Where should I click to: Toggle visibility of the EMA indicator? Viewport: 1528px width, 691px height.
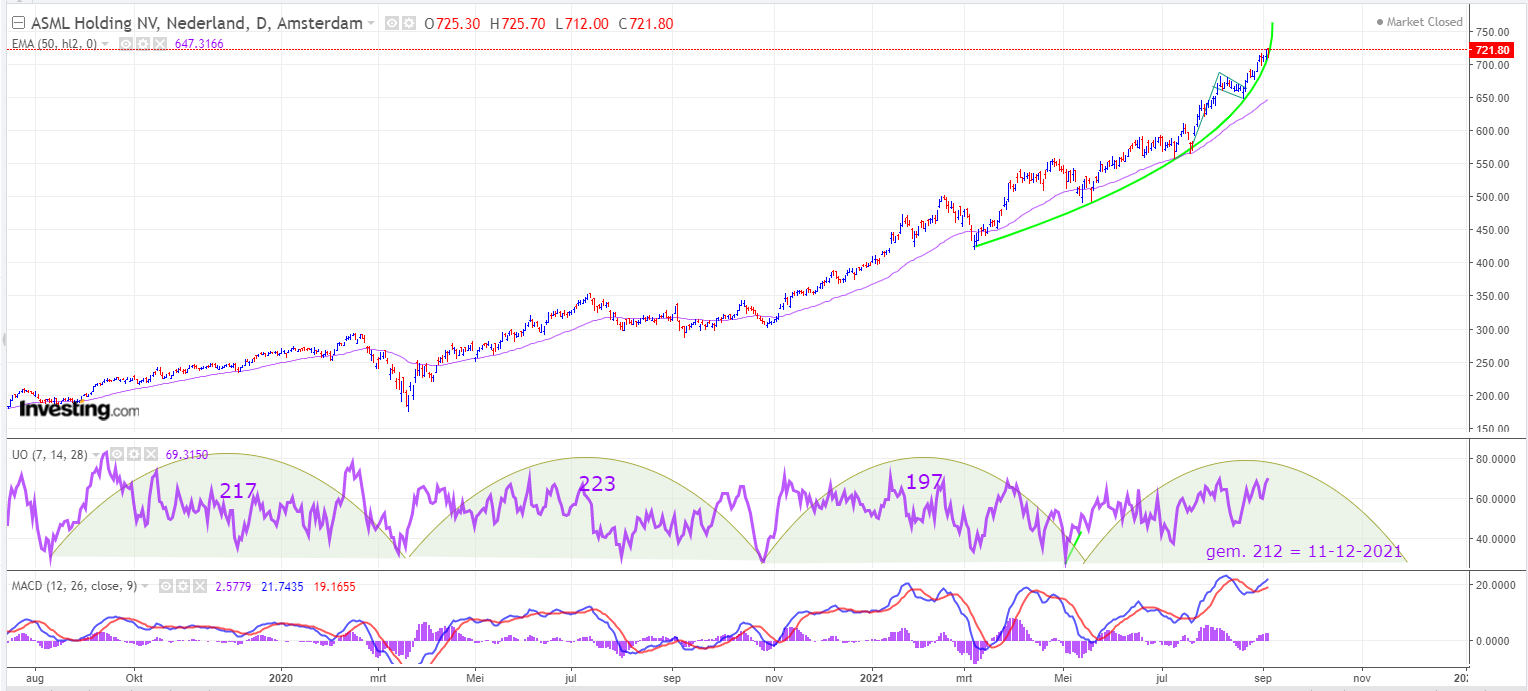[127, 44]
